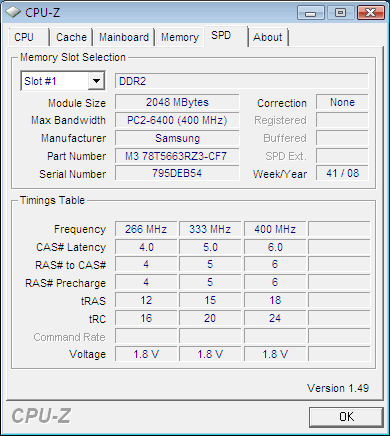Open the Cache tab
Viewport: 390px width, 436px height.
(x=71, y=37)
